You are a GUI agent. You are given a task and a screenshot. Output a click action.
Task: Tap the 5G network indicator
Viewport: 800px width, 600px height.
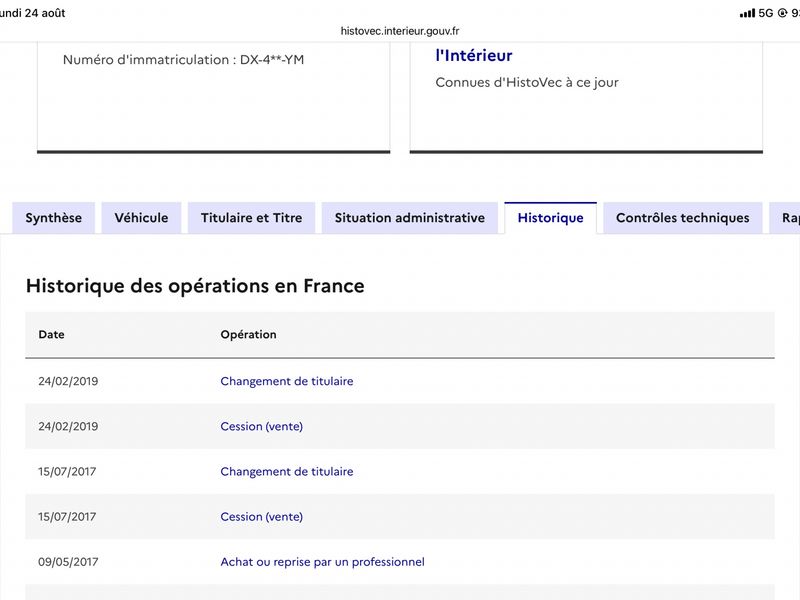point(766,13)
